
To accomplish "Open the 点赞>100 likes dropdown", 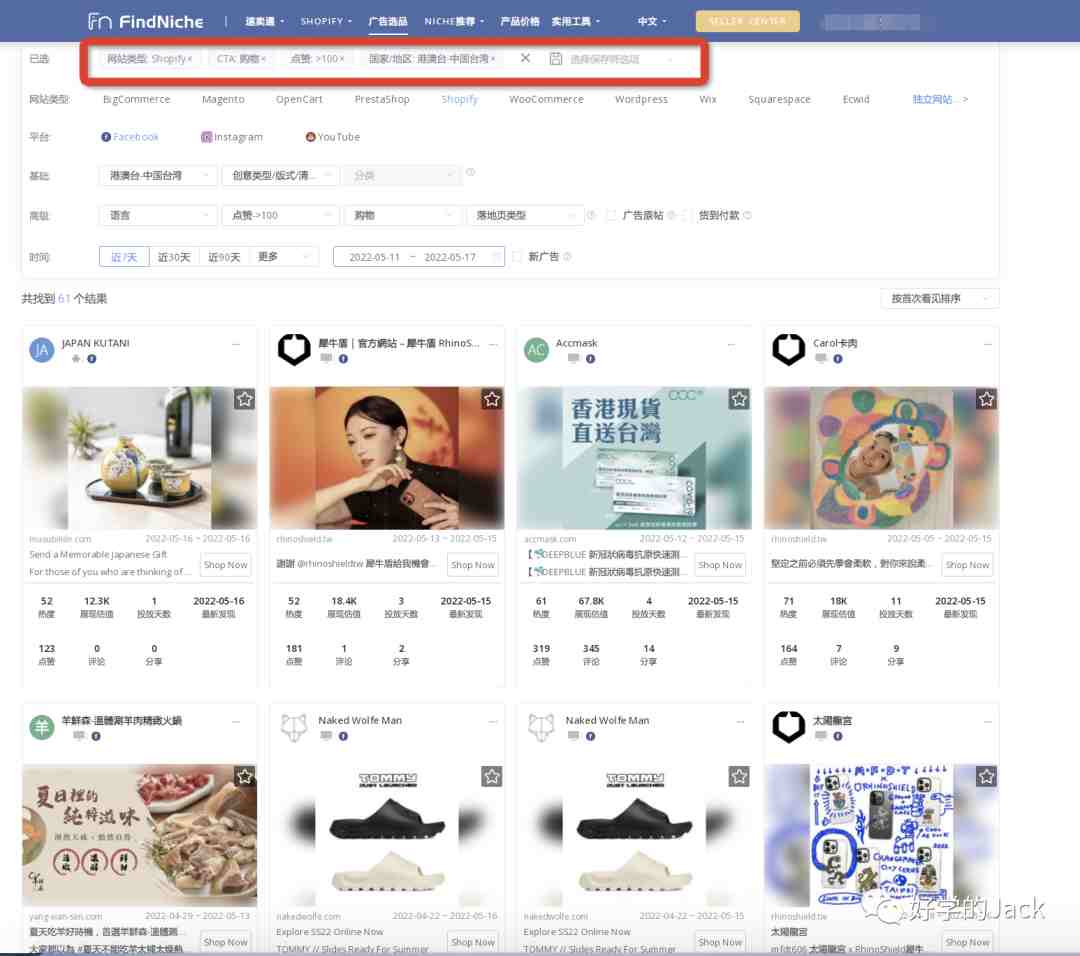I will coord(280,216).
